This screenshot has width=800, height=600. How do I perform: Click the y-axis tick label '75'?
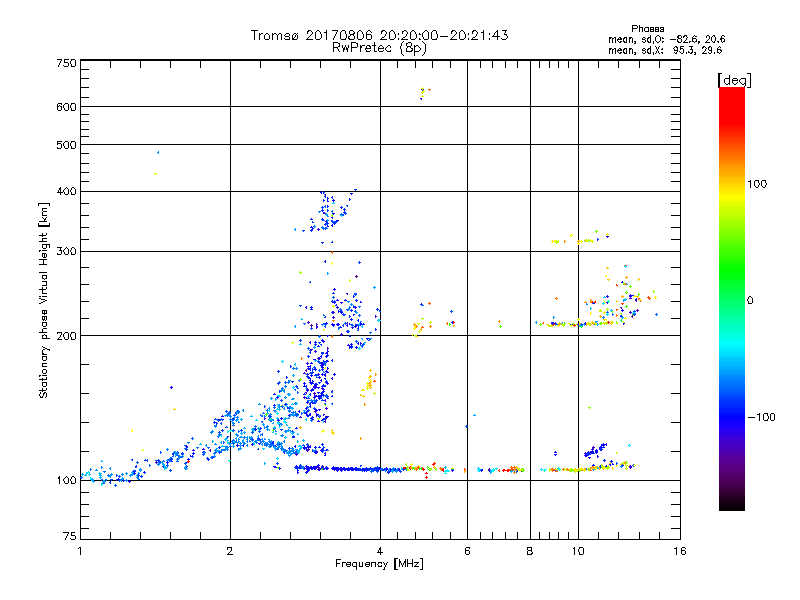coord(70,536)
